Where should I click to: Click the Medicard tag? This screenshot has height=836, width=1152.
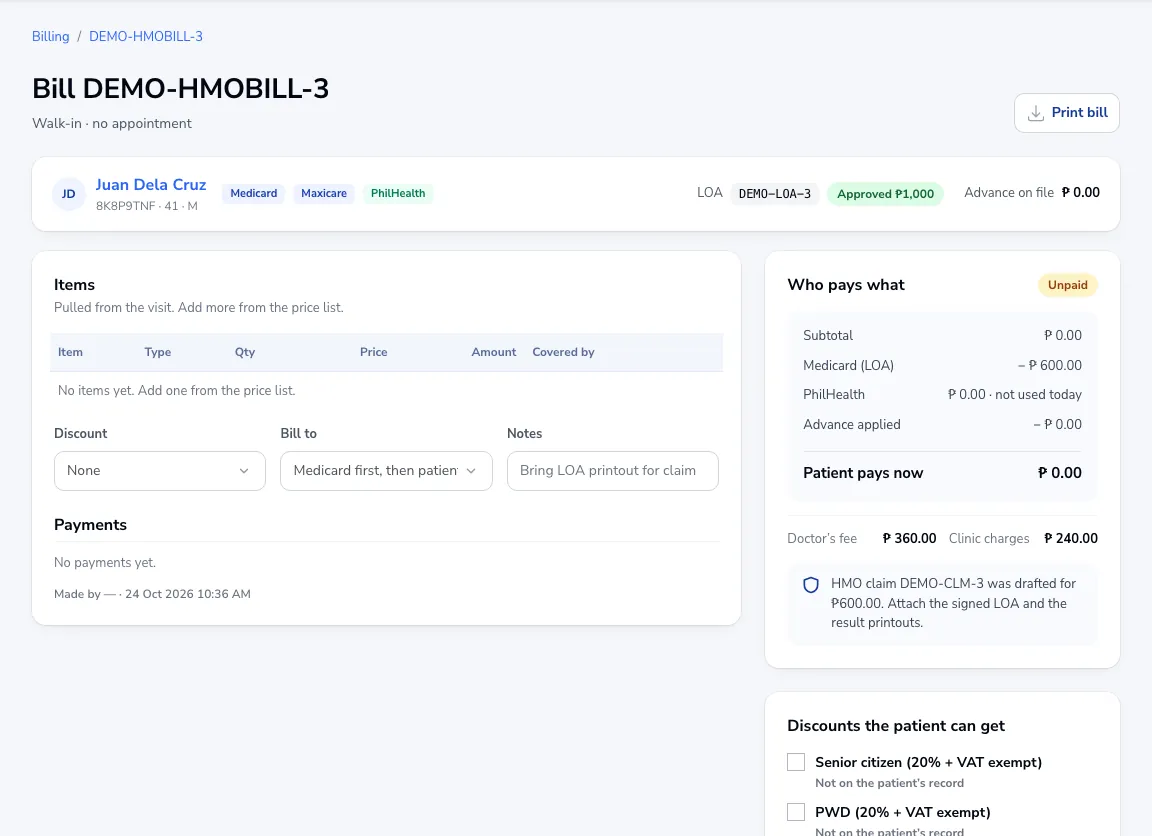tap(253, 193)
